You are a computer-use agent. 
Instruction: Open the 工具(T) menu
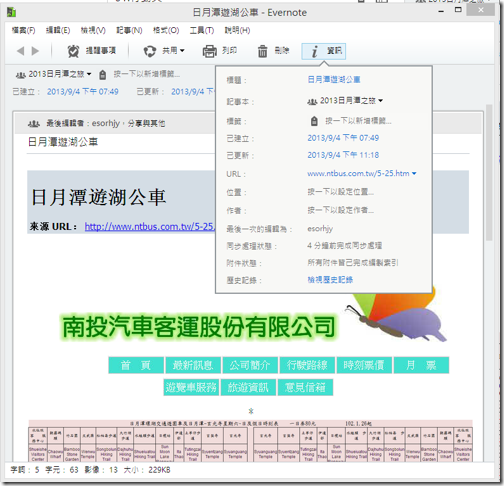pos(202,30)
